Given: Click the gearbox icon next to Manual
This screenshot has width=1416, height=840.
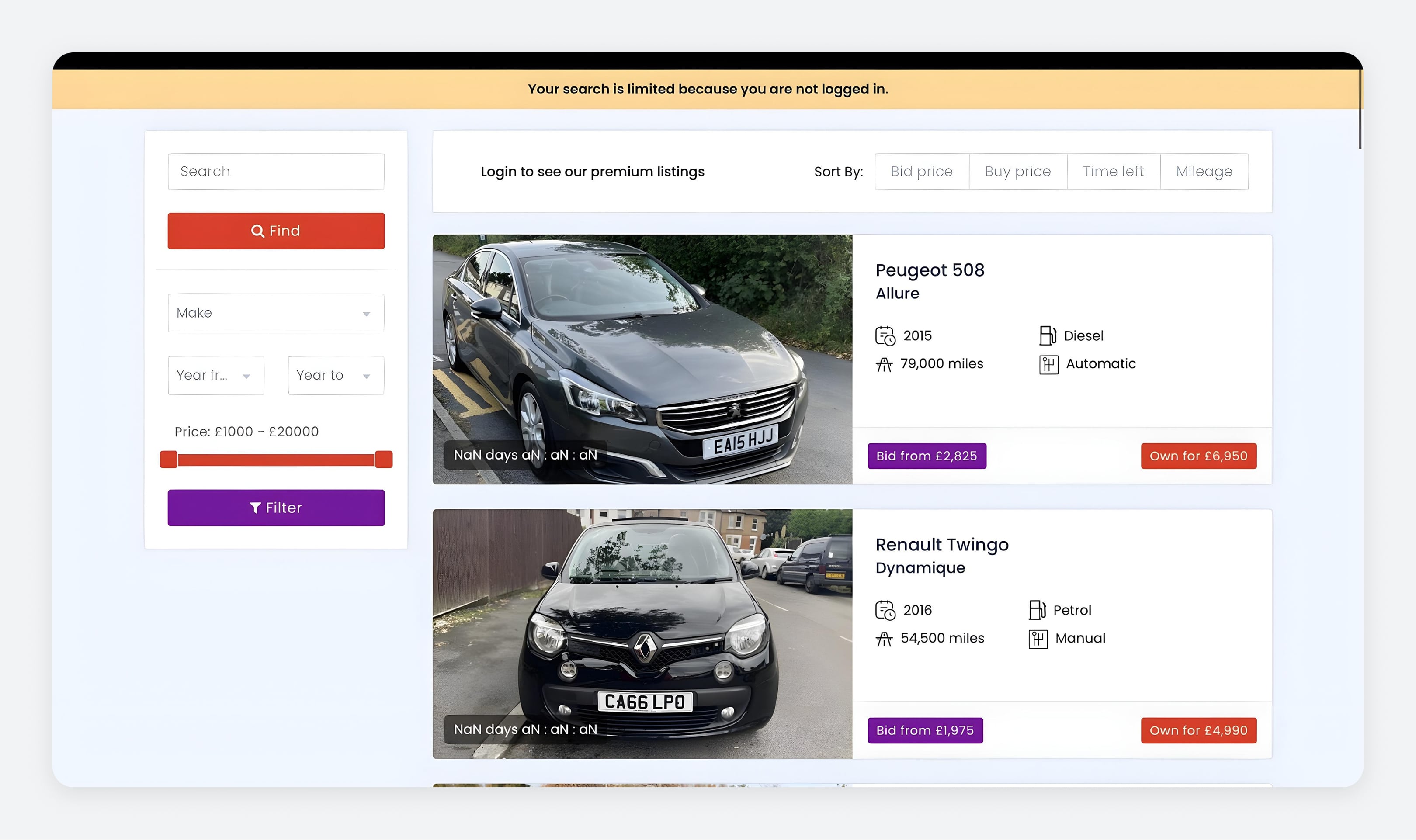Looking at the screenshot, I should tap(1038, 639).
